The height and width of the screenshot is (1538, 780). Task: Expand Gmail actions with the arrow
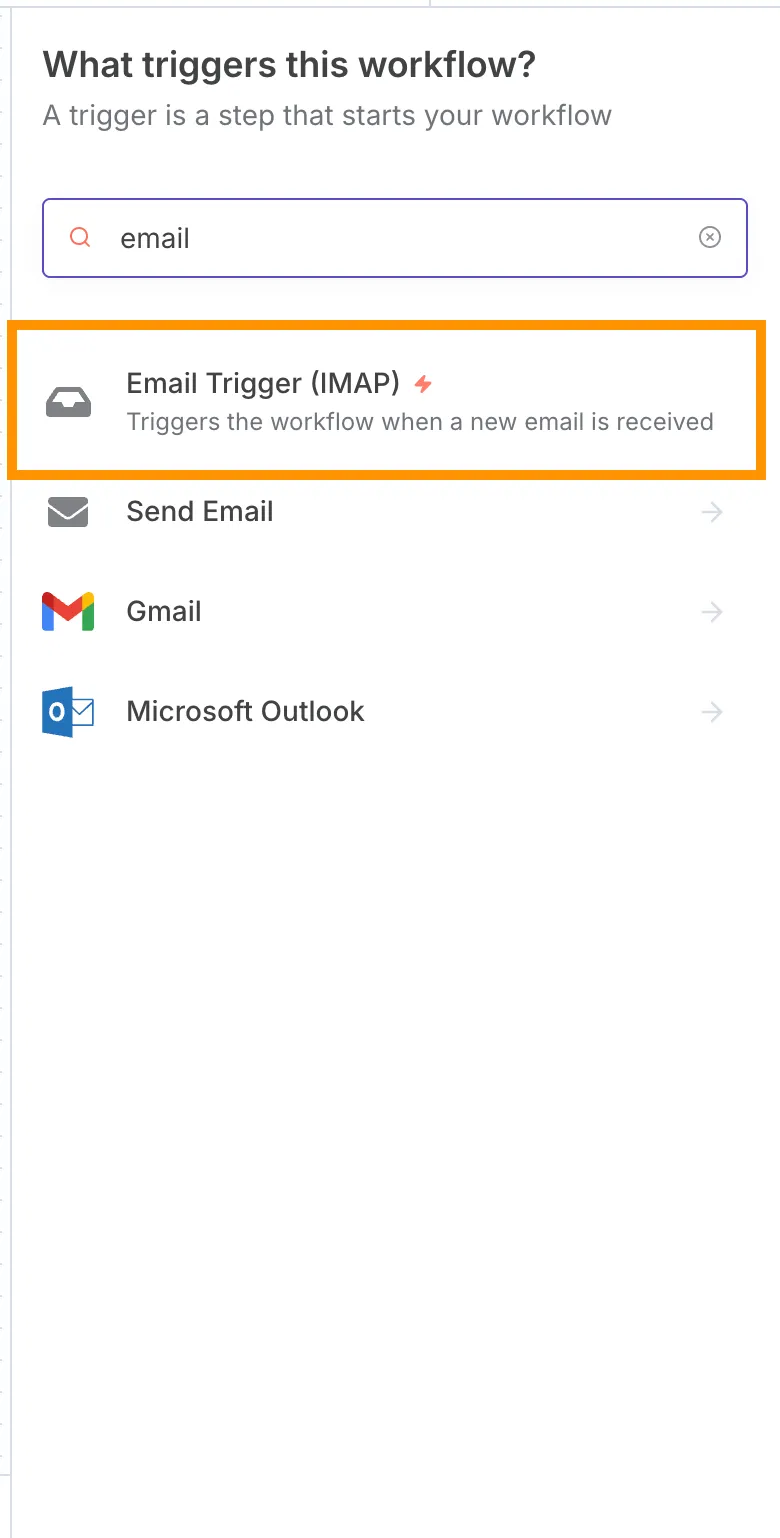[x=712, y=612]
